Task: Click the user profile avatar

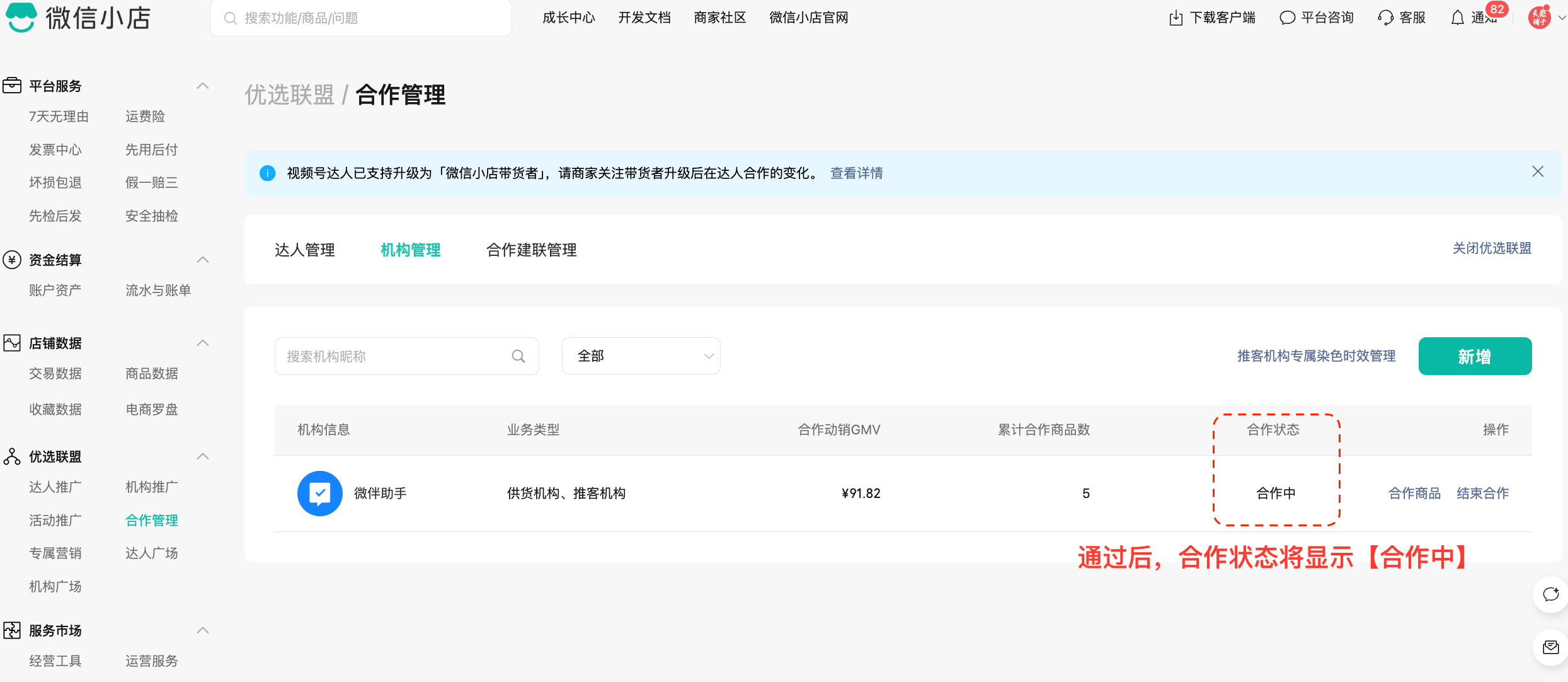Action: tap(1539, 17)
